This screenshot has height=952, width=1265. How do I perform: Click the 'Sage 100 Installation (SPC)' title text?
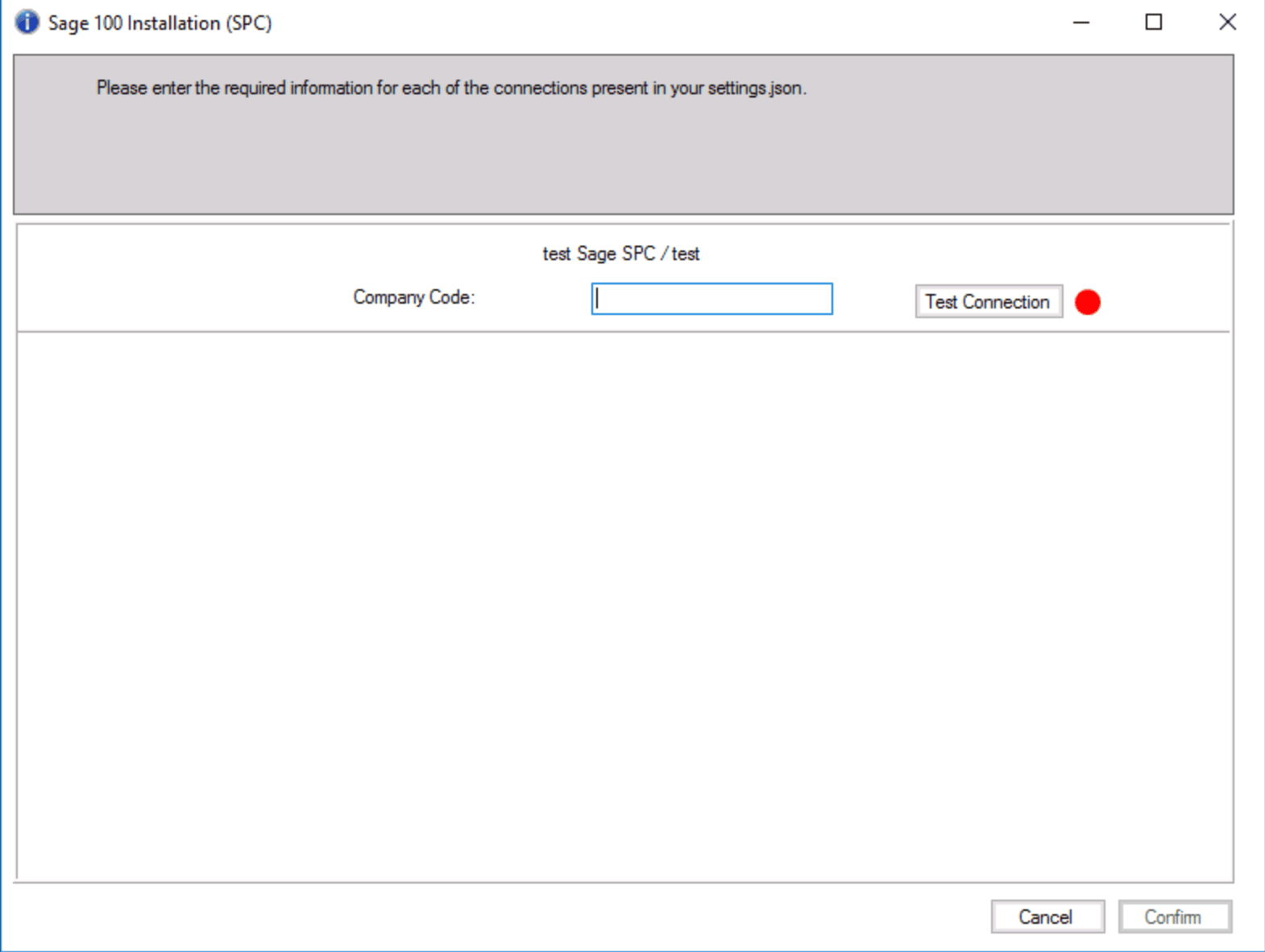(x=160, y=23)
